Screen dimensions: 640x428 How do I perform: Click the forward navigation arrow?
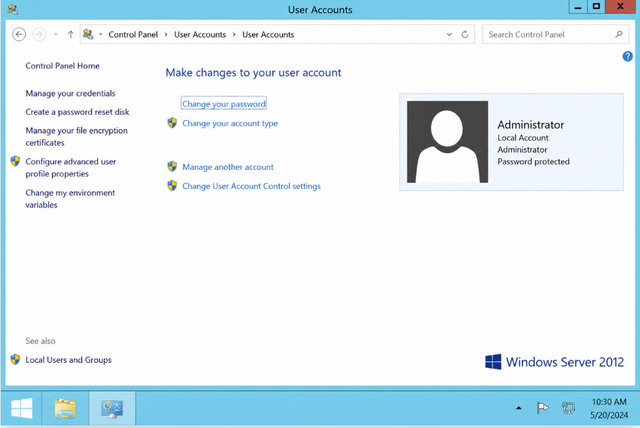point(39,34)
